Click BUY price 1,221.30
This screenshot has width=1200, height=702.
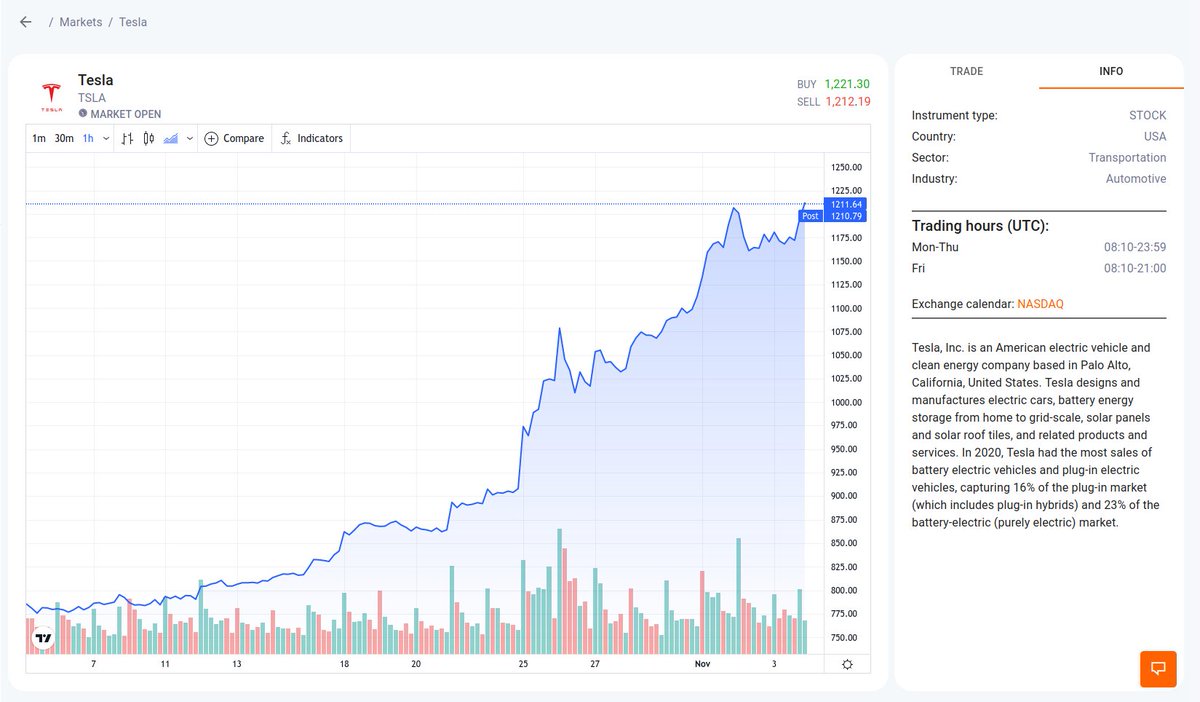[x=847, y=84]
